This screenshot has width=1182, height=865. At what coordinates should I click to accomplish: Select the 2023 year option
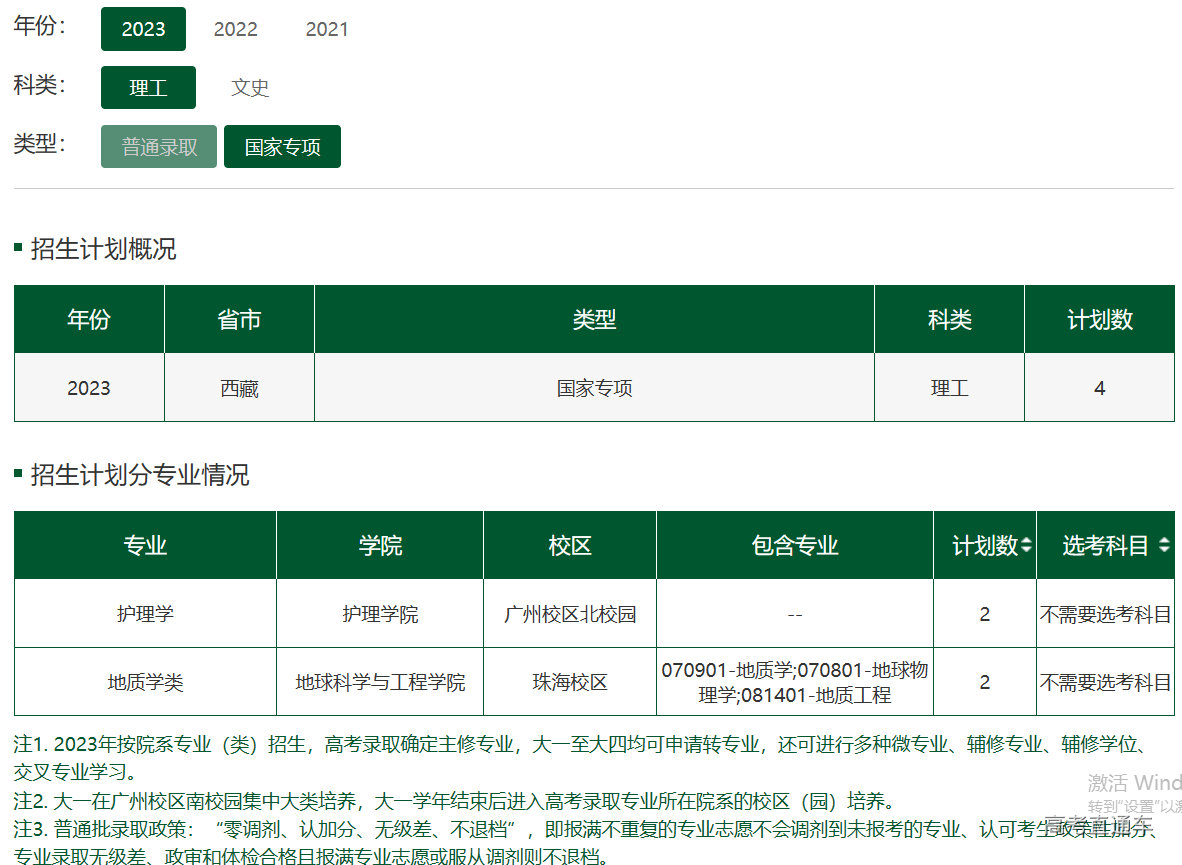tap(143, 29)
